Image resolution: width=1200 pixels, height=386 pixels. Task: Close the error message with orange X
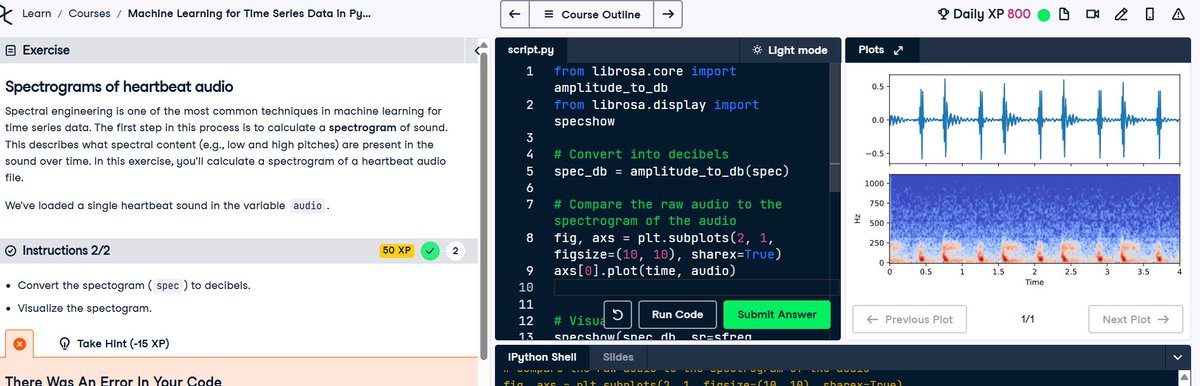click(18, 344)
